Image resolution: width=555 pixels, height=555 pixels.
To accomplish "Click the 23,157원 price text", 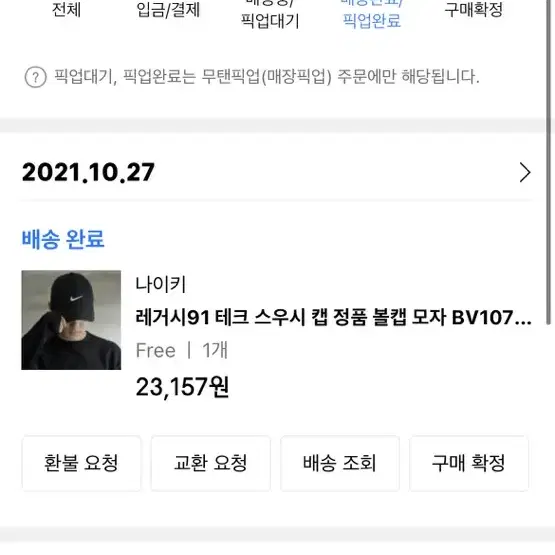I will (x=182, y=387).
